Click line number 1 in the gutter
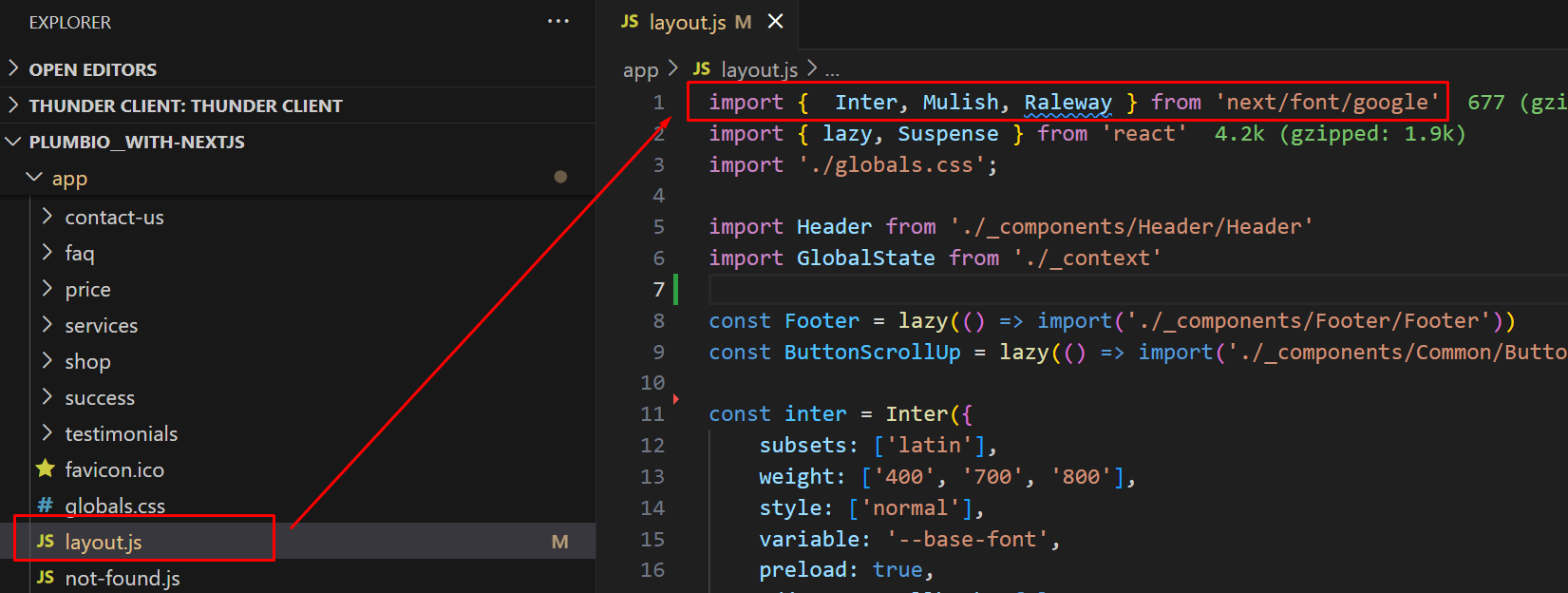Image resolution: width=1568 pixels, height=593 pixels. 659,102
